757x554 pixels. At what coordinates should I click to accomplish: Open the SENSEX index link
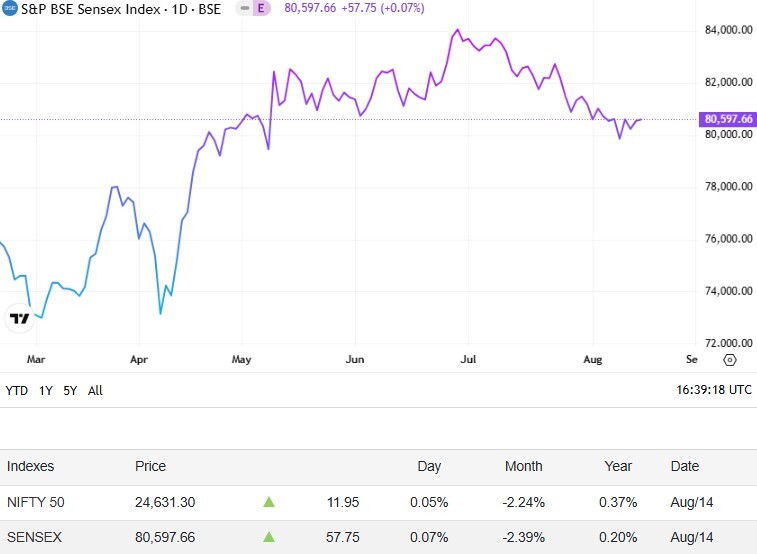34,537
